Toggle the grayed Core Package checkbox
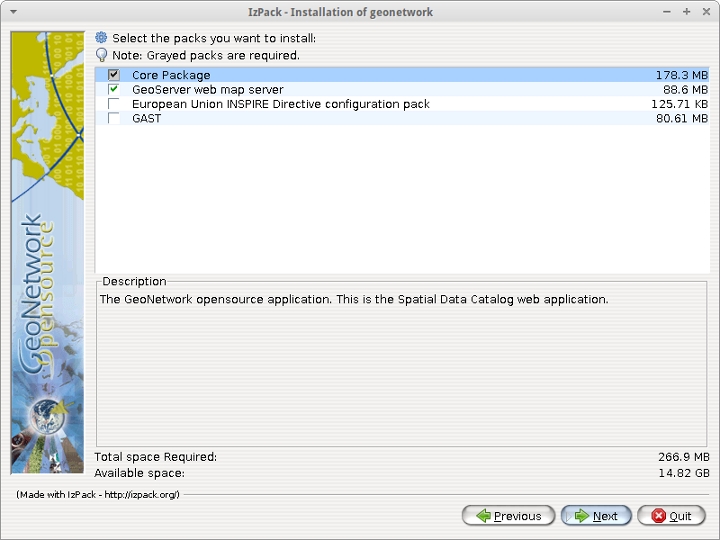 coord(114,75)
